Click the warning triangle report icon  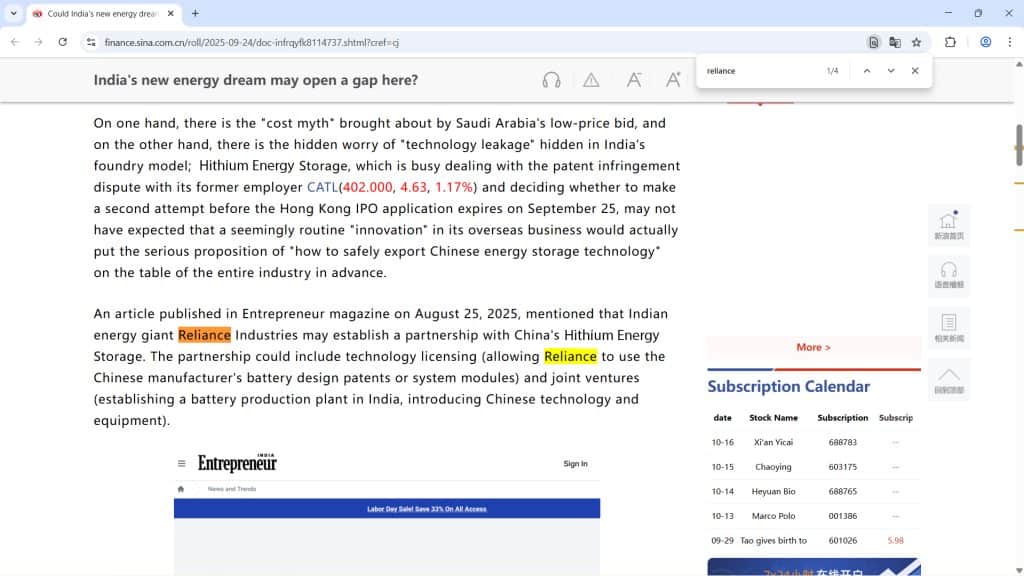(591, 80)
